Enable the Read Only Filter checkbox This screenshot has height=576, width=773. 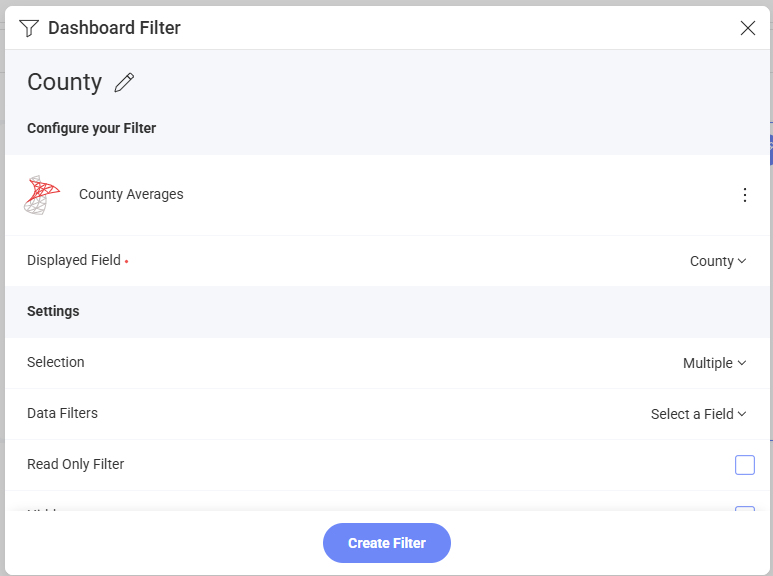(x=744, y=465)
